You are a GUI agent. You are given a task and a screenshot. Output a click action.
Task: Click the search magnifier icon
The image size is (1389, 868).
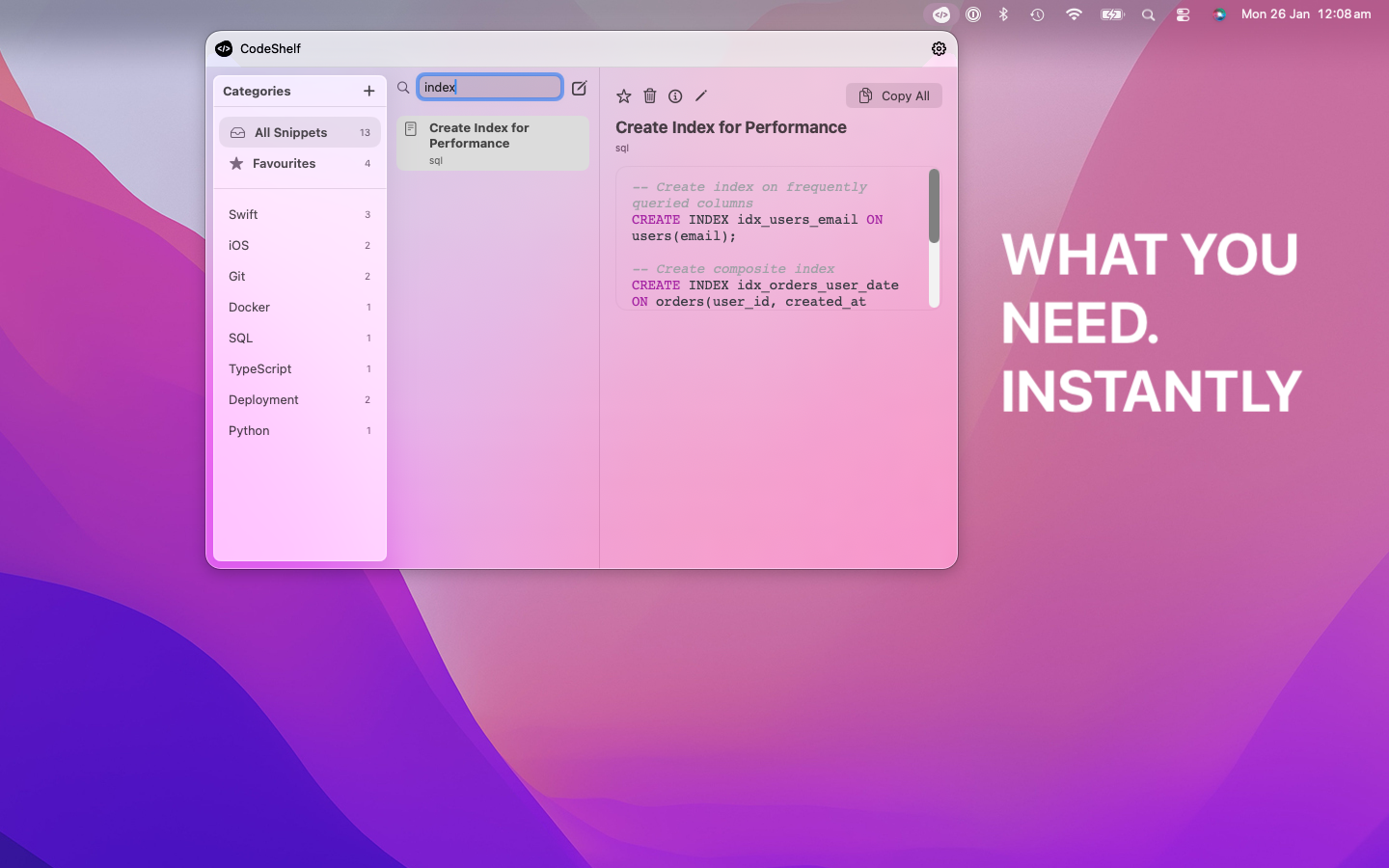[403, 87]
